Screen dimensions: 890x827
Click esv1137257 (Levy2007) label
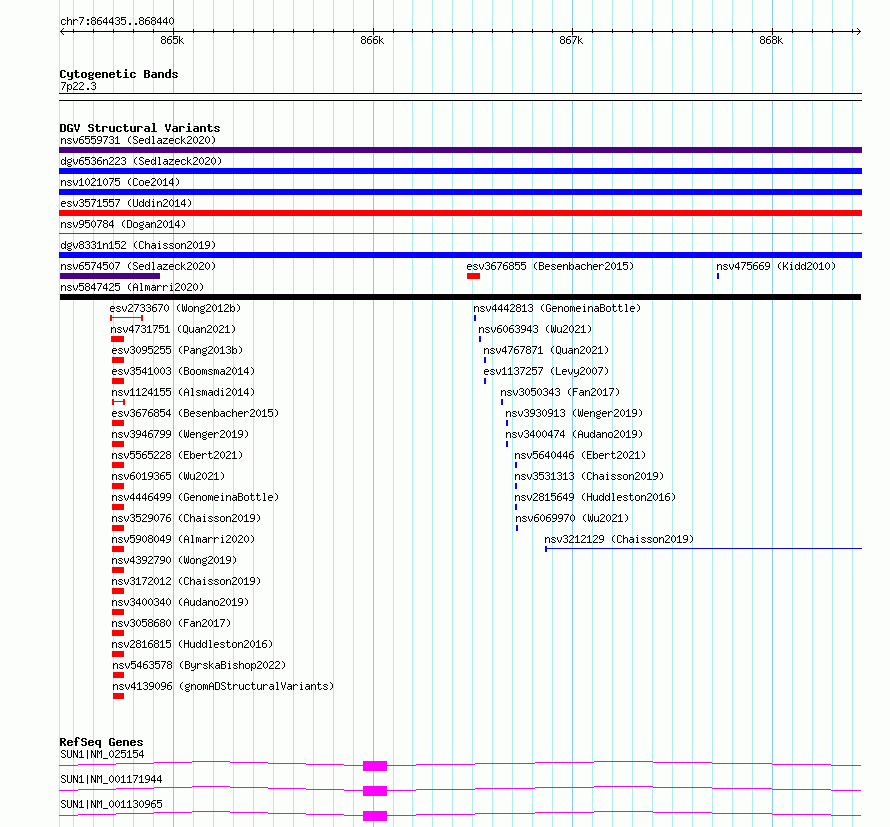pos(546,371)
